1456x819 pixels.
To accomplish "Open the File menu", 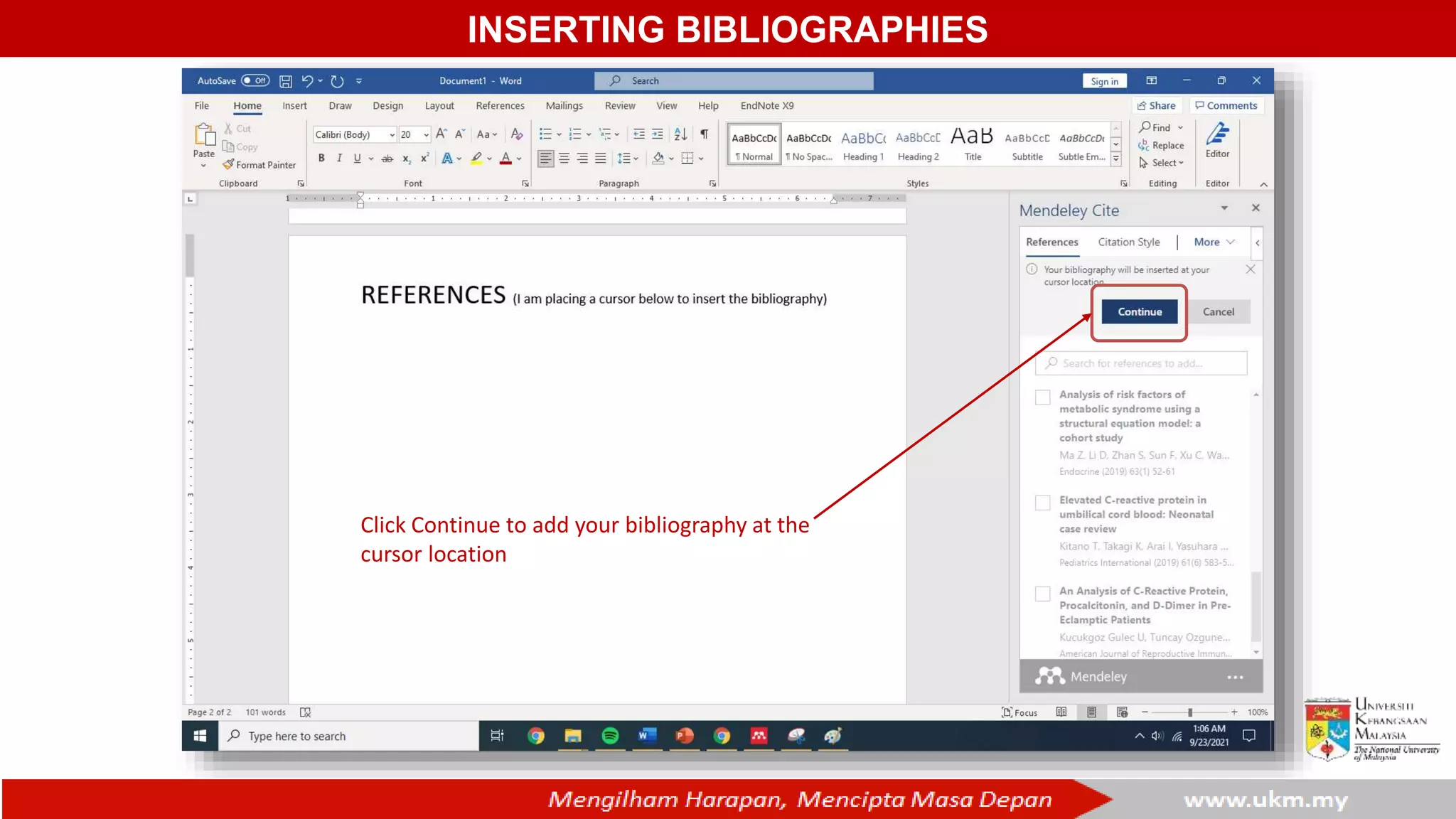I will tap(202, 105).
